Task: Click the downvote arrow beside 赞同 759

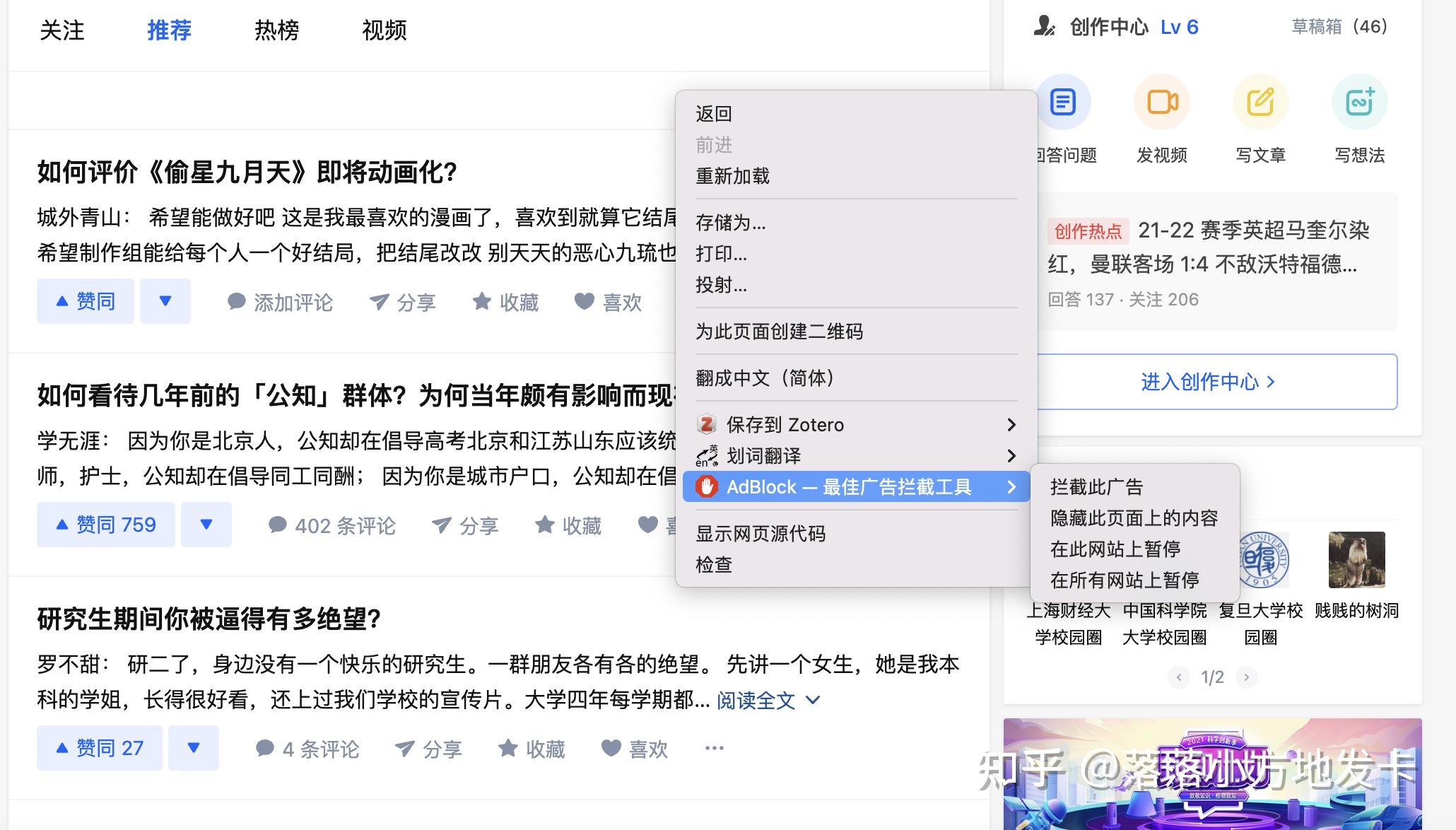Action: 206,525
